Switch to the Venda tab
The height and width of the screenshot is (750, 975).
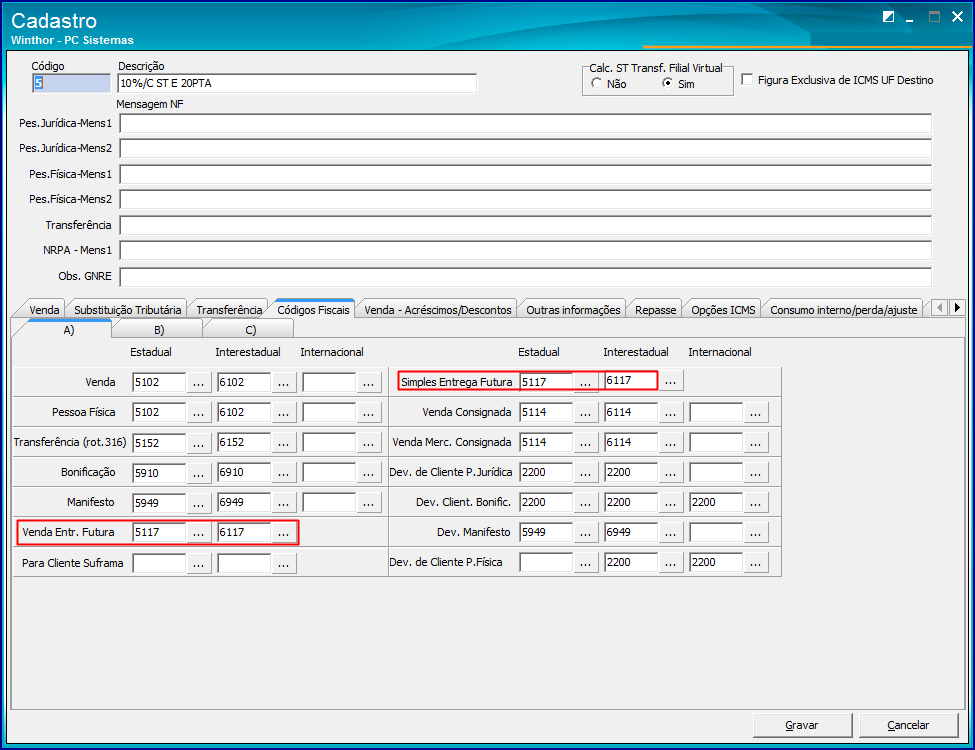coord(44,310)
